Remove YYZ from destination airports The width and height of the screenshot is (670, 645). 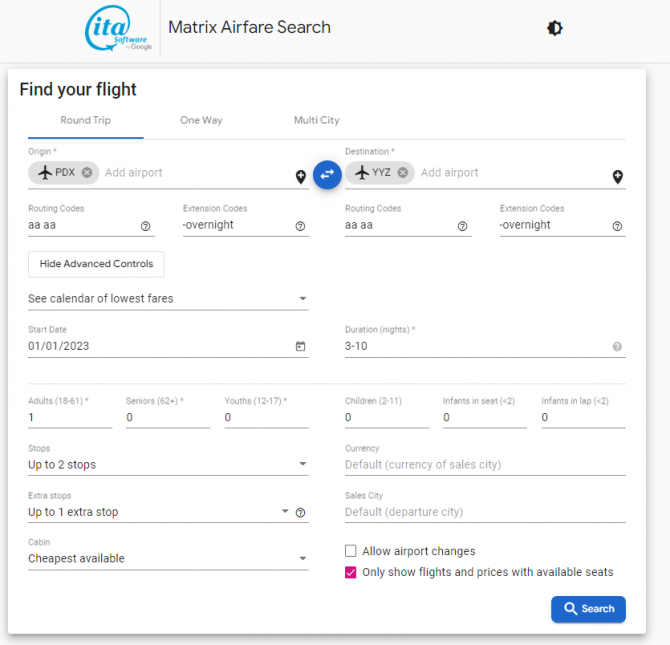point(403,172)
